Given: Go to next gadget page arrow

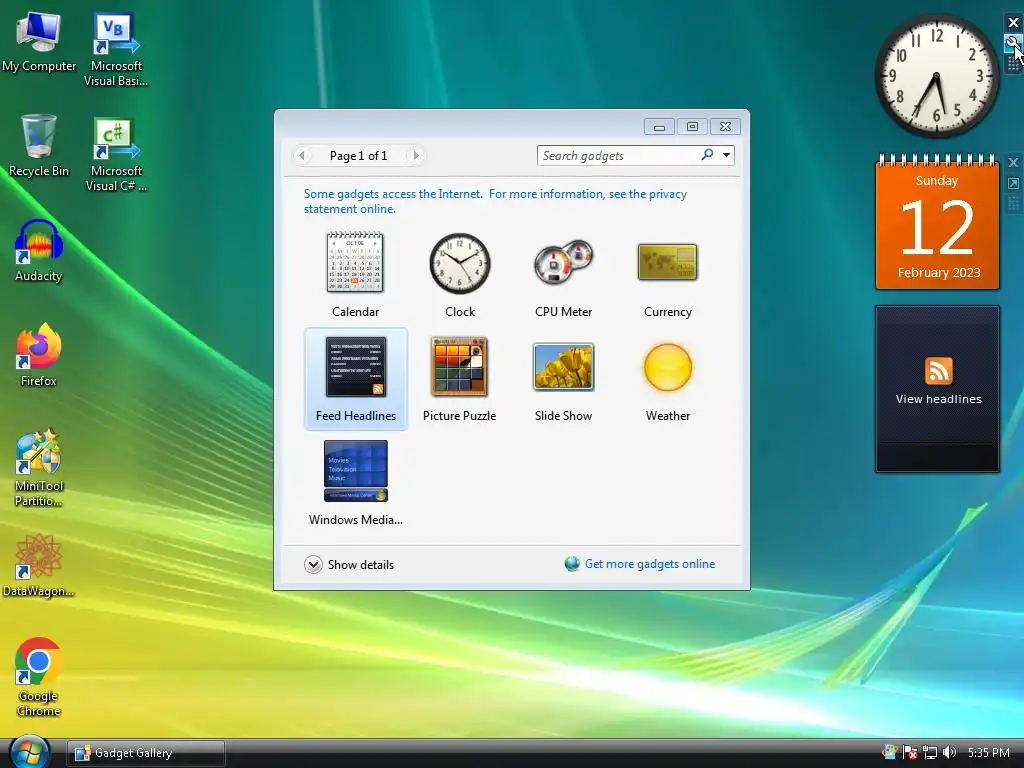Looking at the screenshot, I should pos(415,155).
